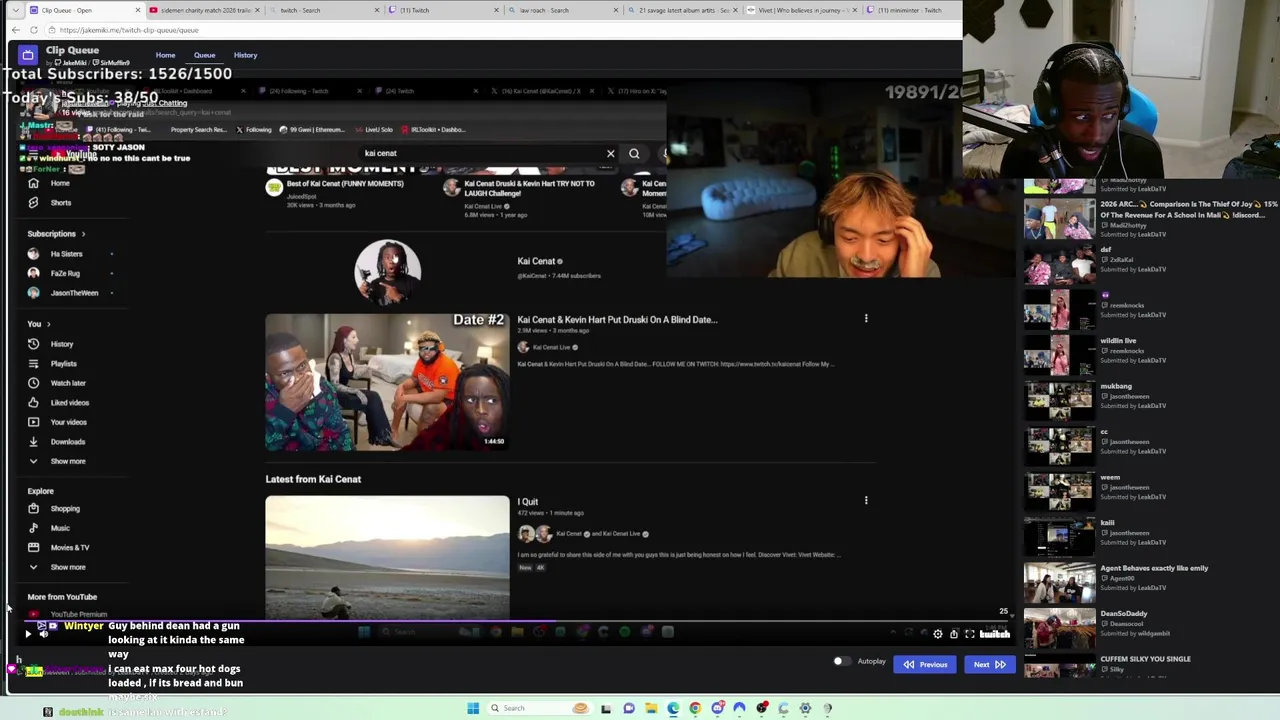Click the browser address bar URL
Image resolution: width=1280 pixels, height=720 pixels.
(x=129, y=30)
